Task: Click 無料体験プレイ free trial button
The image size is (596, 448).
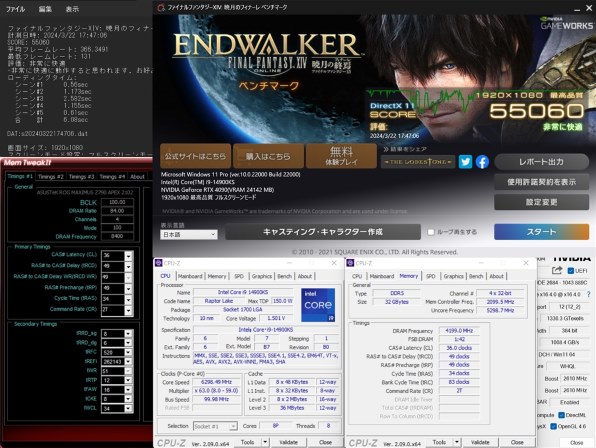Action: coord(341,156)
